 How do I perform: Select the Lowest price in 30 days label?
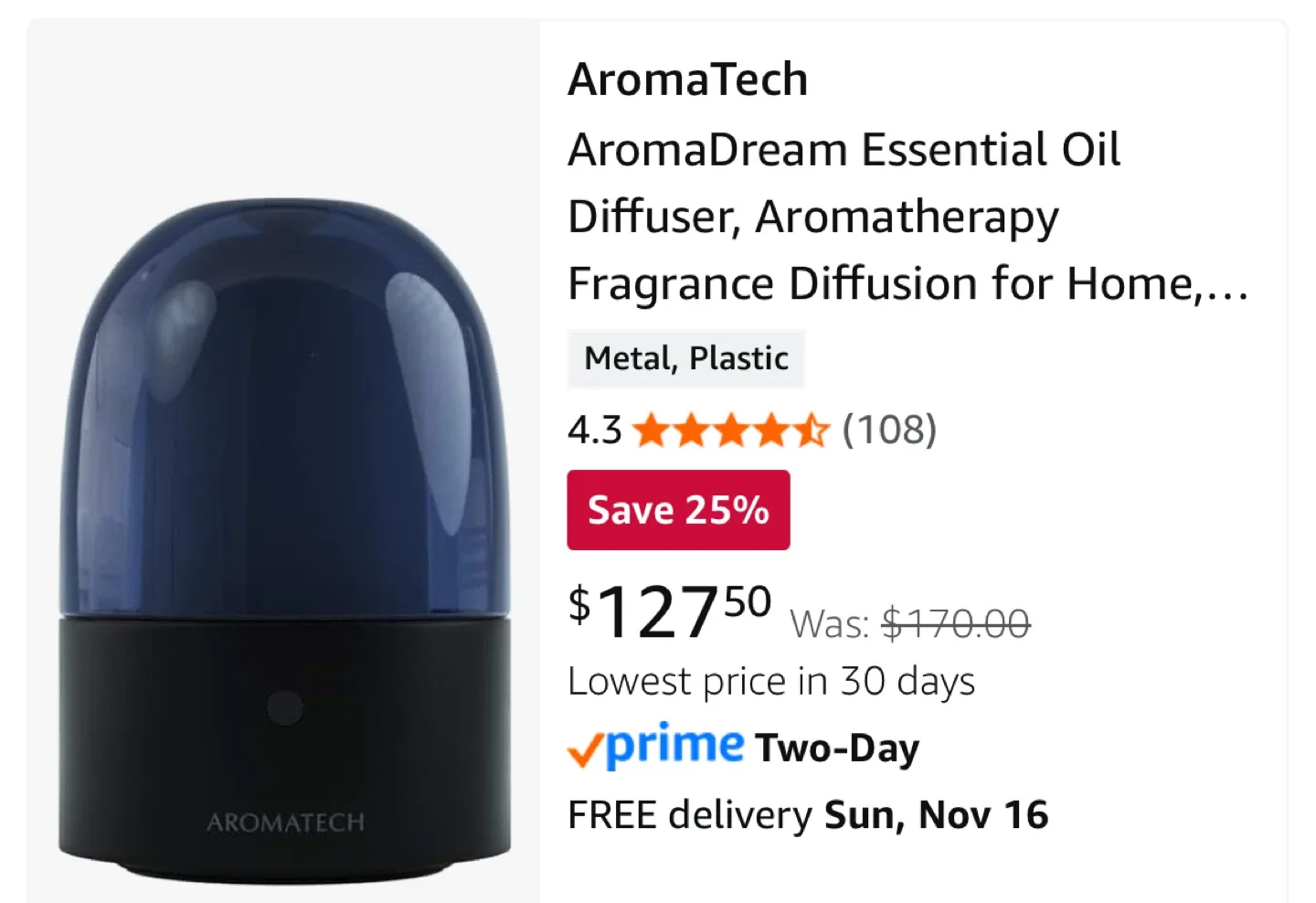(x=772, y=681)
